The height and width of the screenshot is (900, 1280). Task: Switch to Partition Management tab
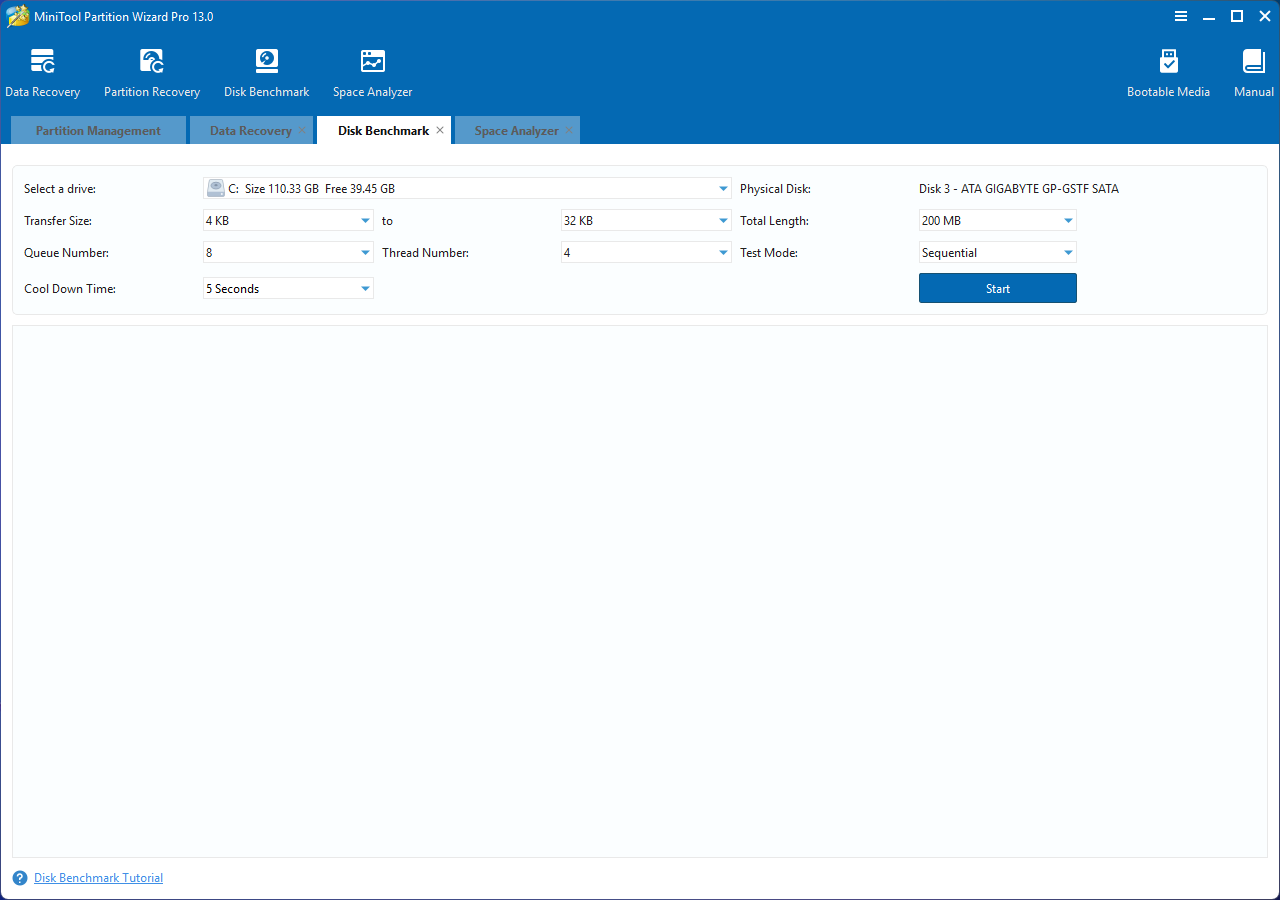[x=98, y=130]
